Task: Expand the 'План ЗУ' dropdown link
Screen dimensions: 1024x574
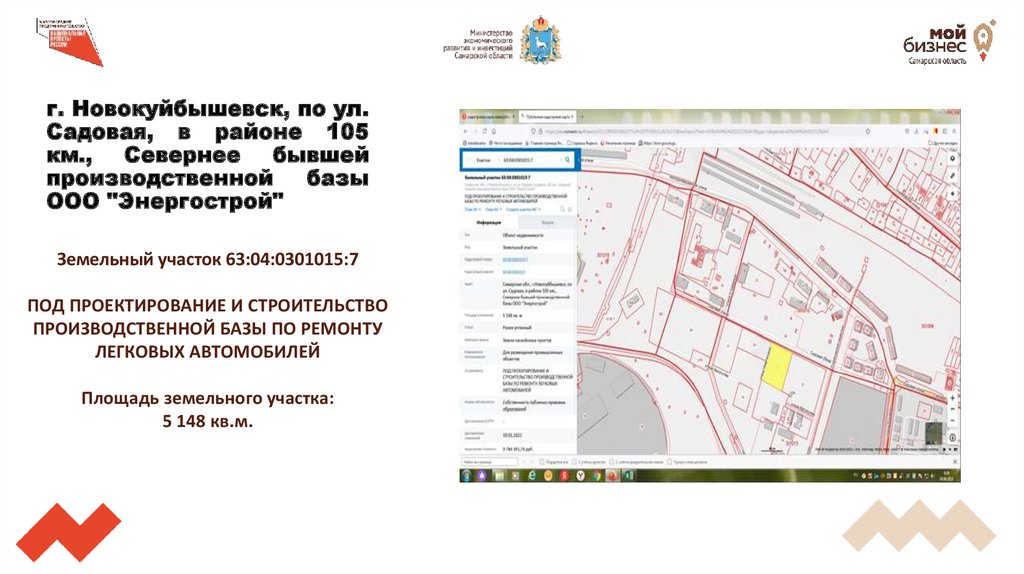Action: coord(473,210)
